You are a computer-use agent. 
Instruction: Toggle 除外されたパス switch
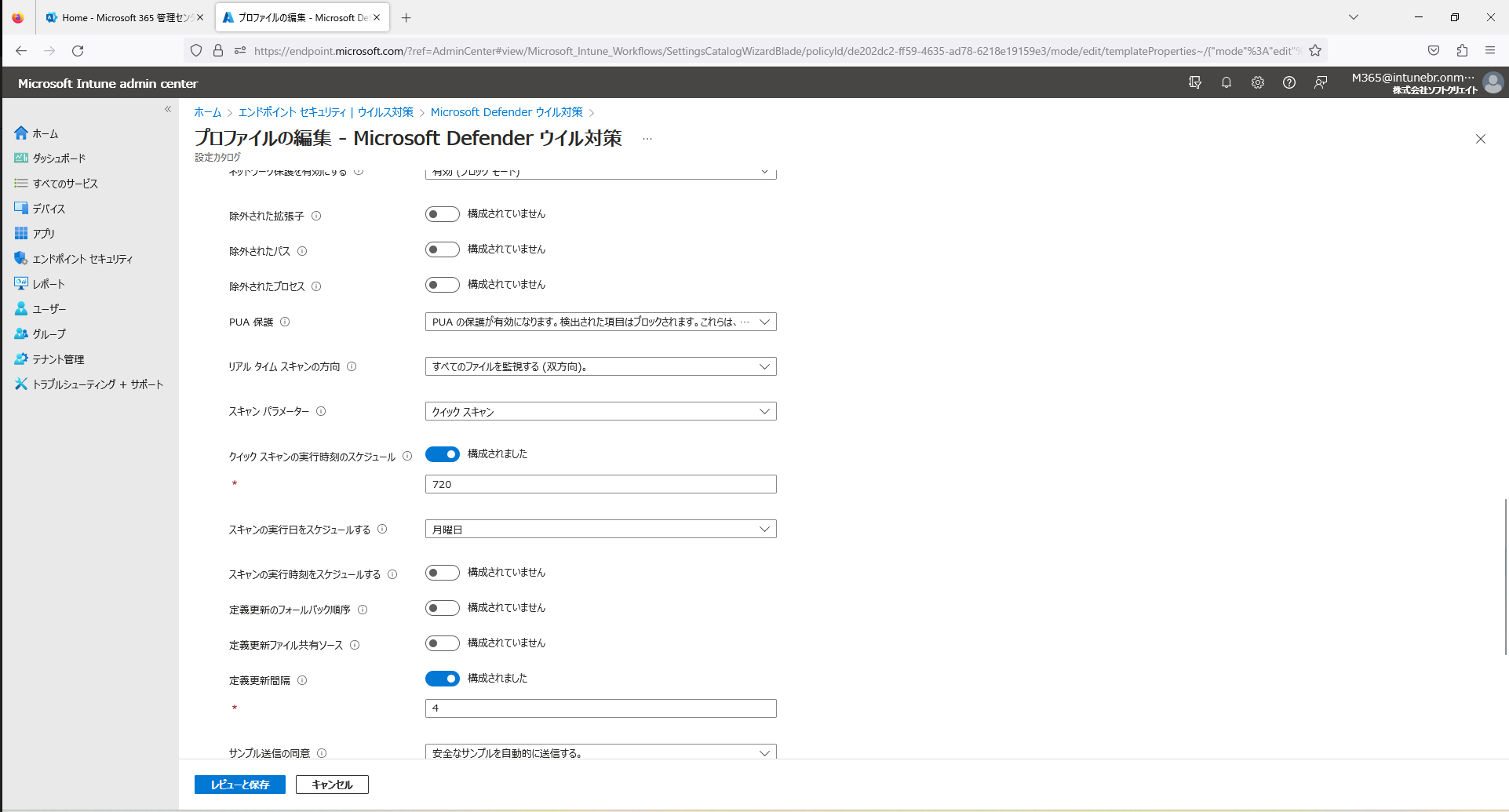point(443,249)
